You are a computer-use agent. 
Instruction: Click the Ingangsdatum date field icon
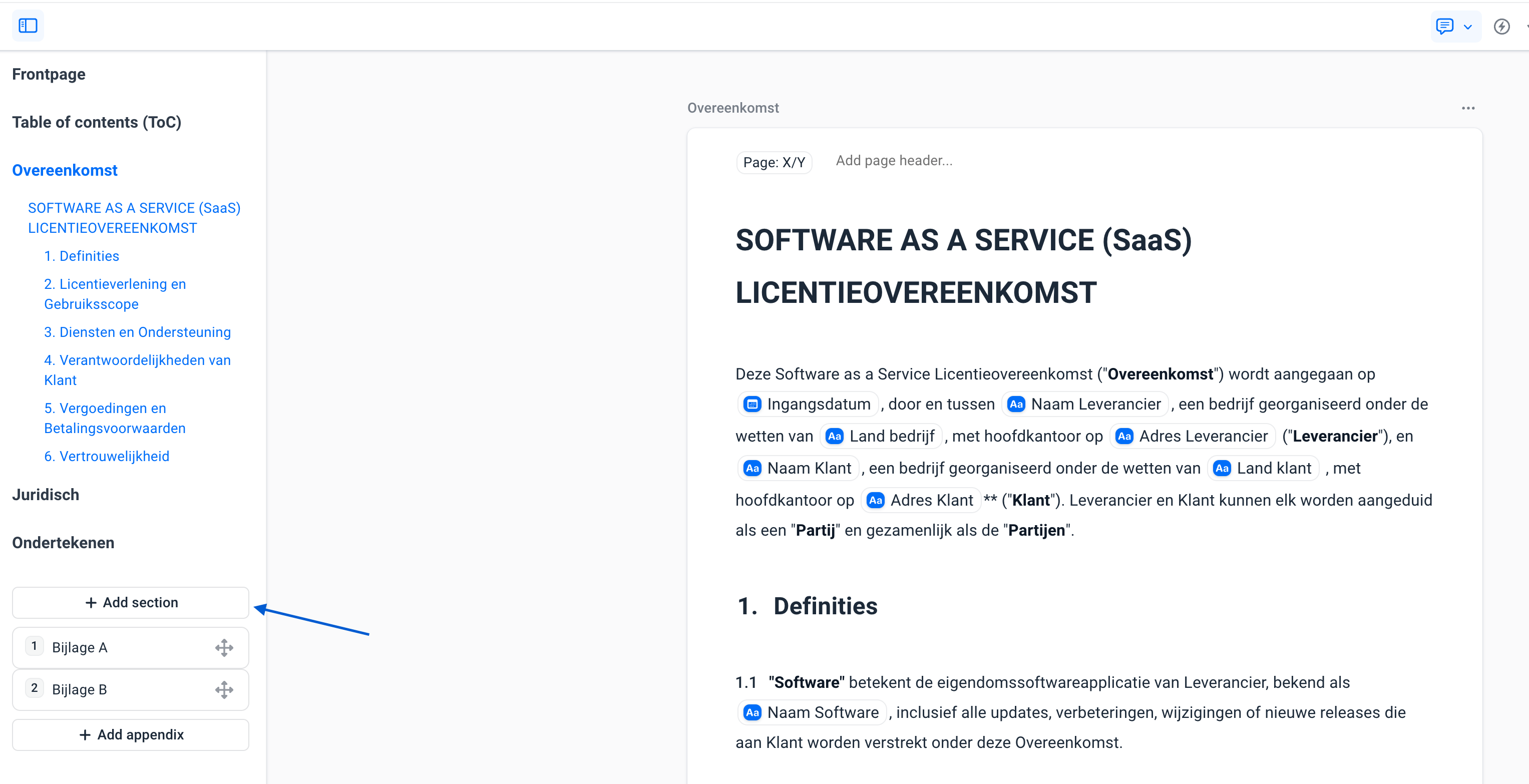[752, 405]
